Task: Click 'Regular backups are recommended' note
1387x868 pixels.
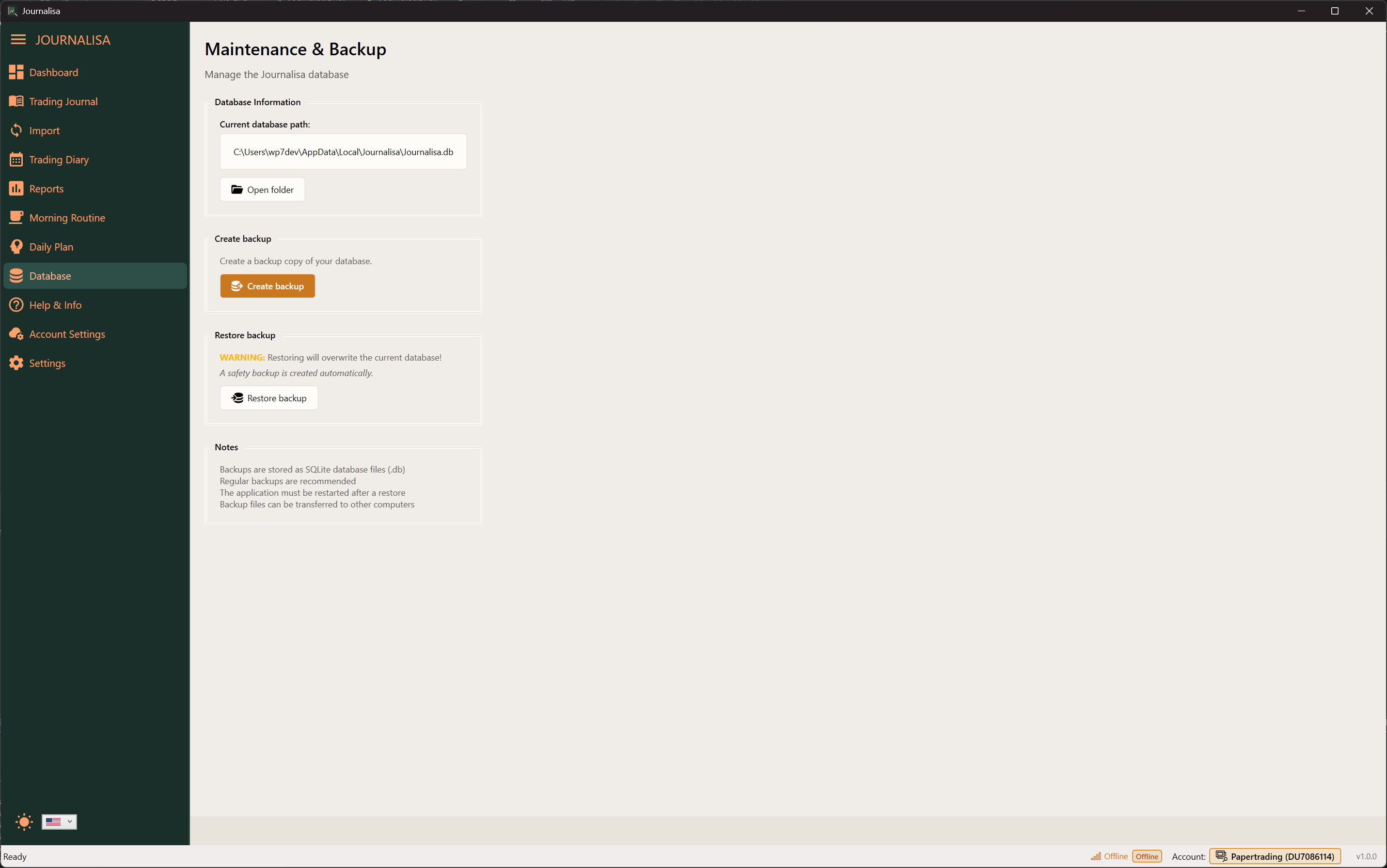Action: 287,481
